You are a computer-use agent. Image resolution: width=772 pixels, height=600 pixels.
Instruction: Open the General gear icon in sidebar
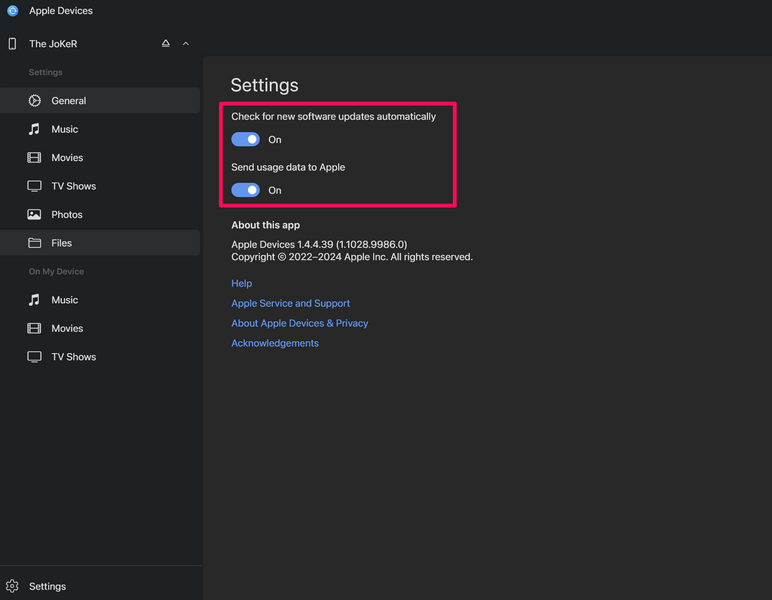(34, 101)
